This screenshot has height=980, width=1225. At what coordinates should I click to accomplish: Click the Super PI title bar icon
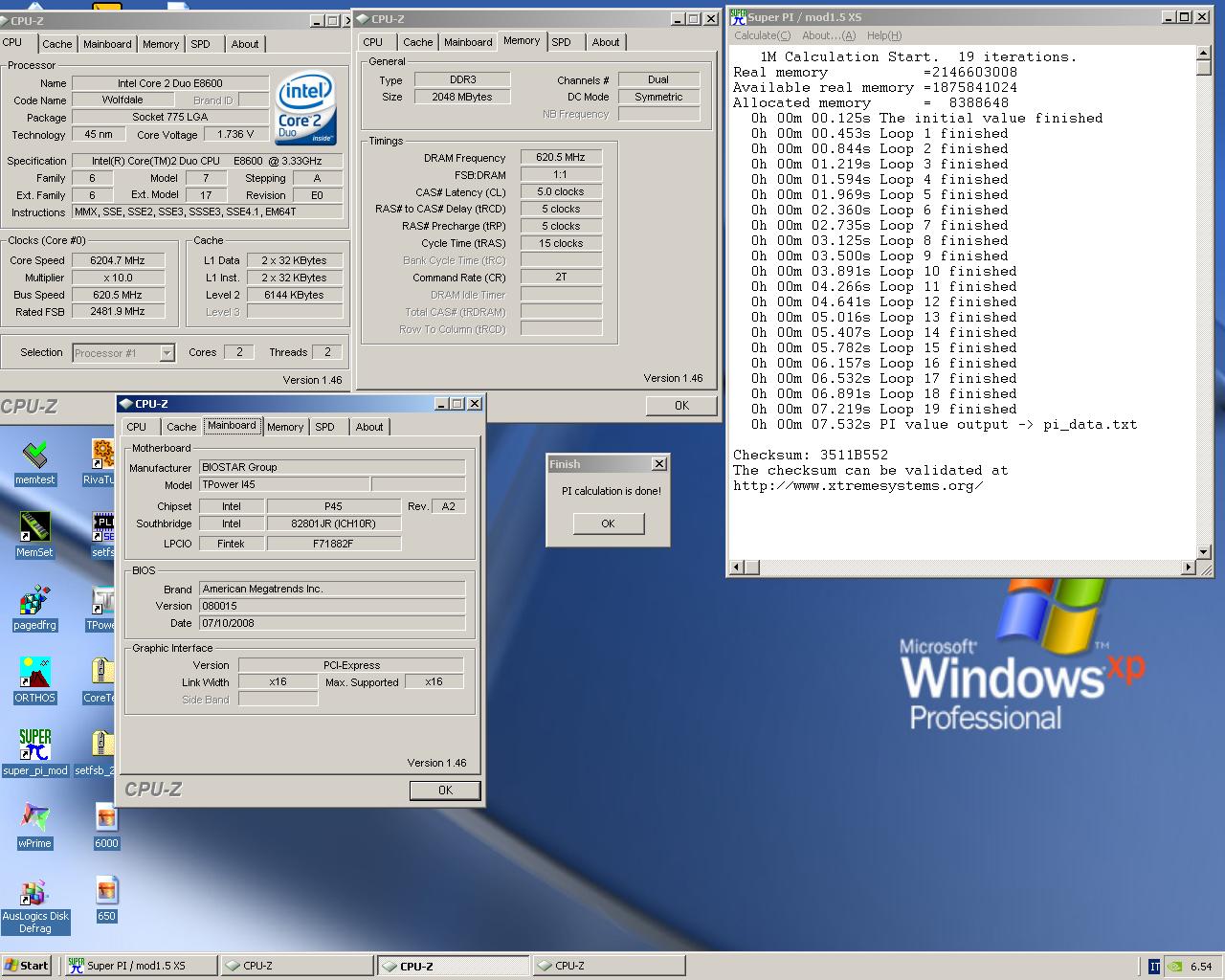(x=738, y=16)
